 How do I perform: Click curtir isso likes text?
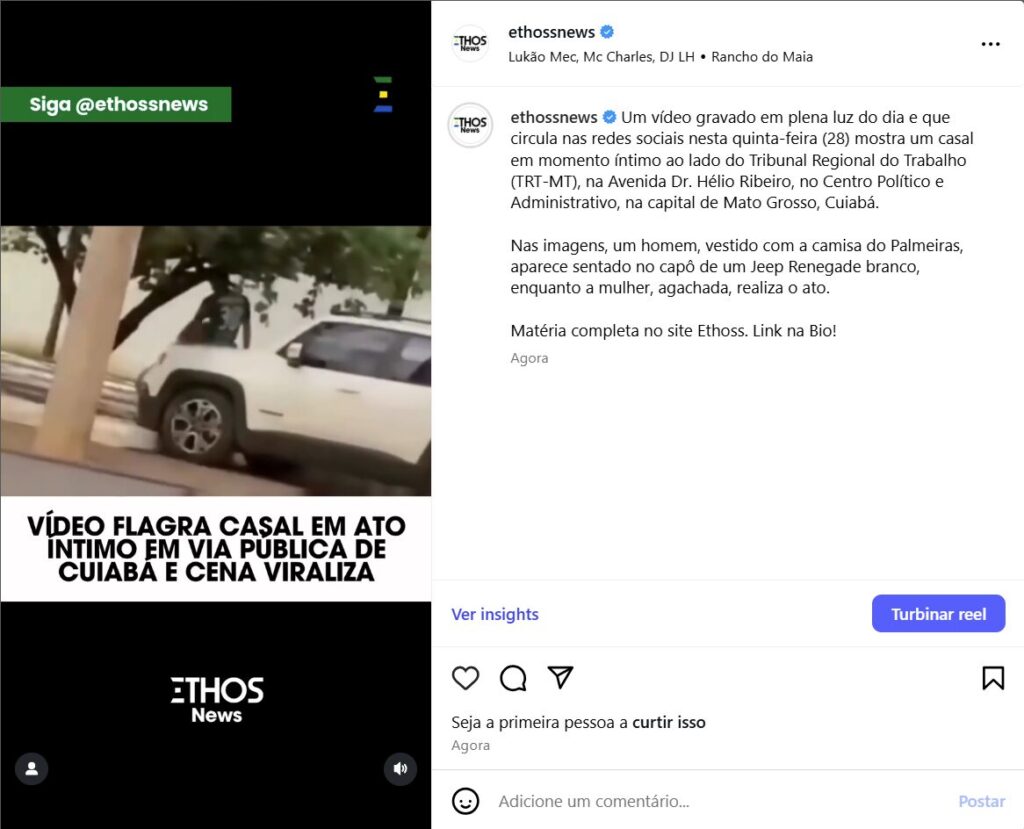tap(669, 723)
